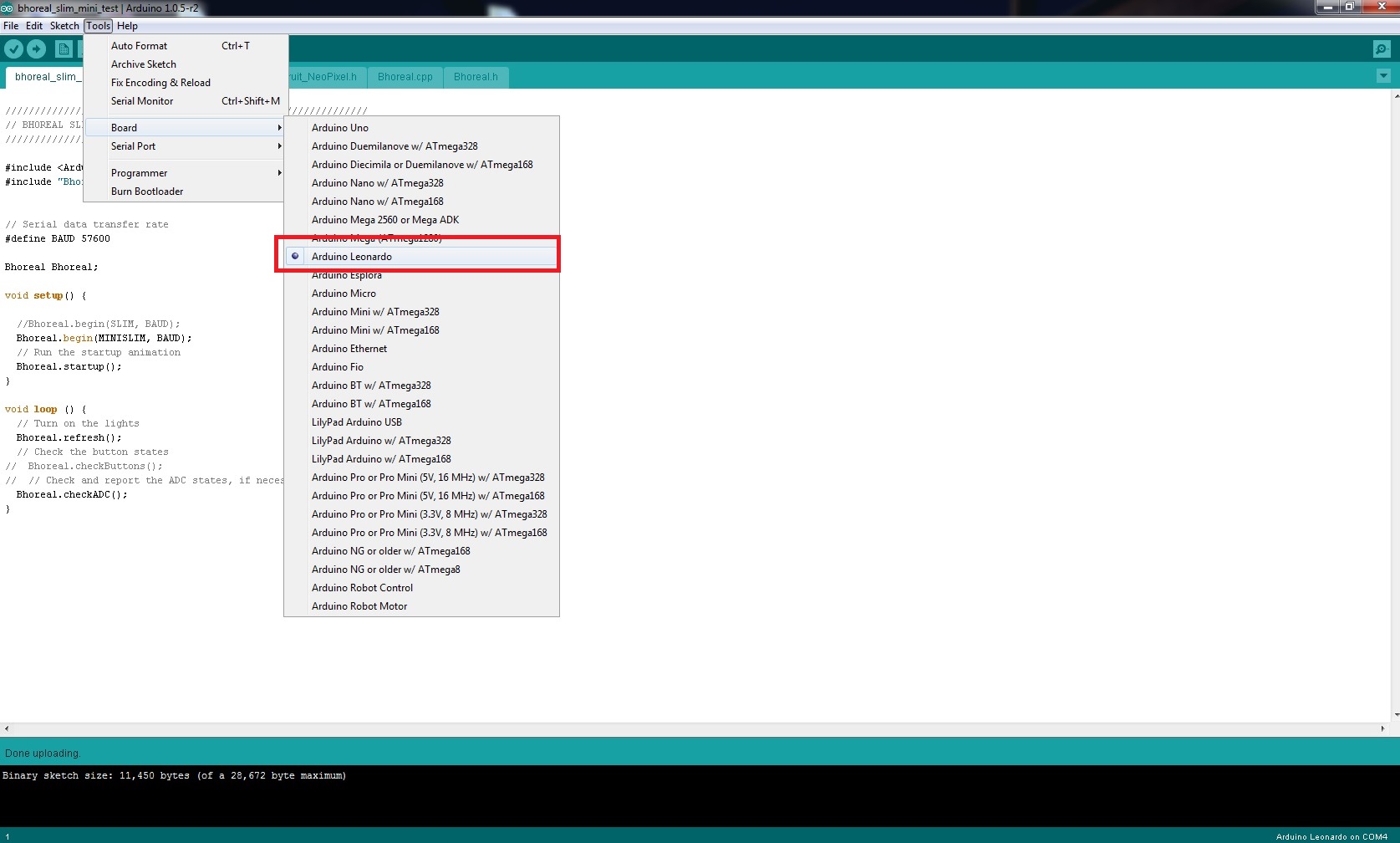Image resolution: width=1400 pixels, height=843 pixels.
Task: Click Arduino infinity logo in title bar
Action: pos(8,8)
